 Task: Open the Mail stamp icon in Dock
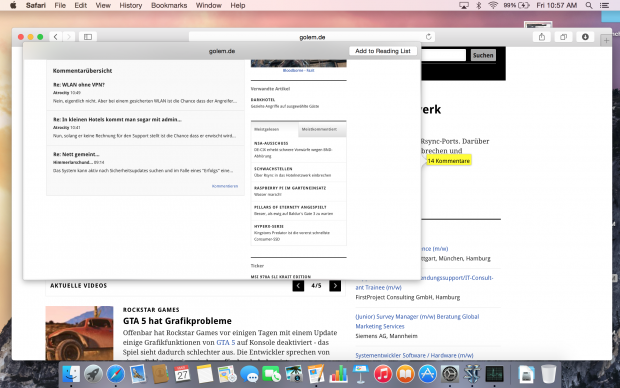click(138, 374)
